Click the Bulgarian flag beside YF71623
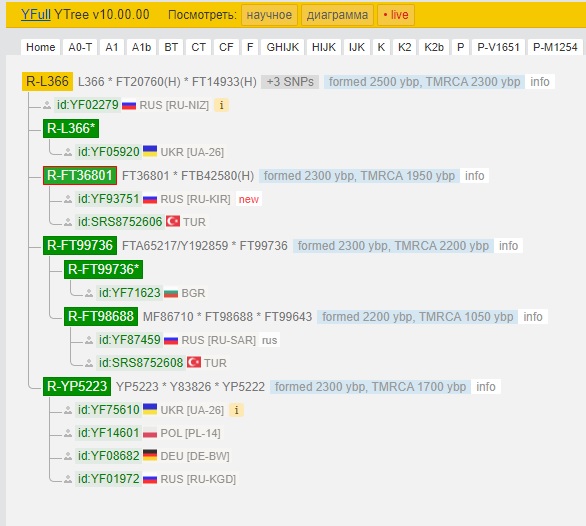The width and height of the screenshot is (586, 526). click(171, 292)
